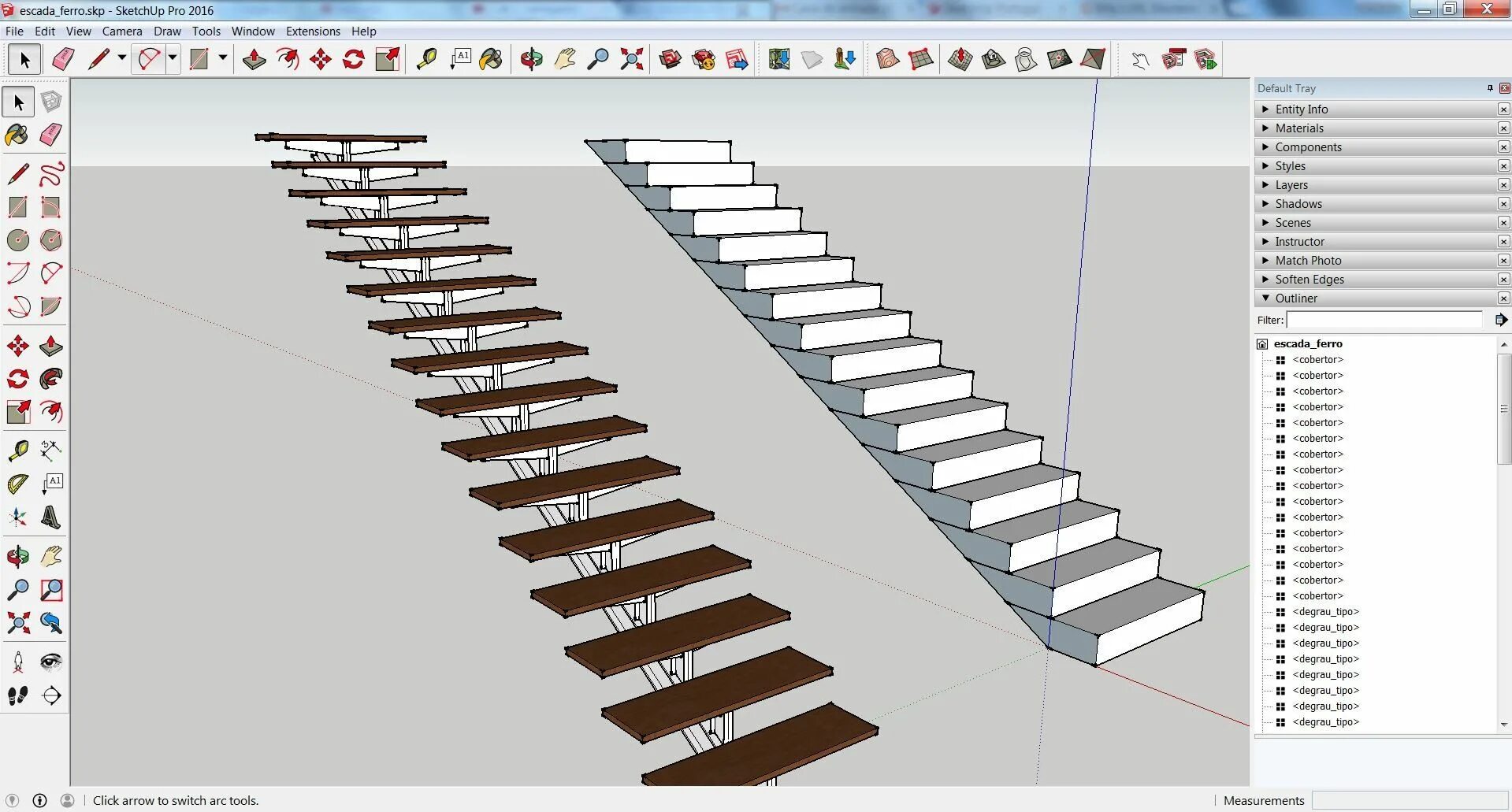
Task: Choose the Orbit tool in top toolbar
Action: pyautogui.click(x=531, y=59)
